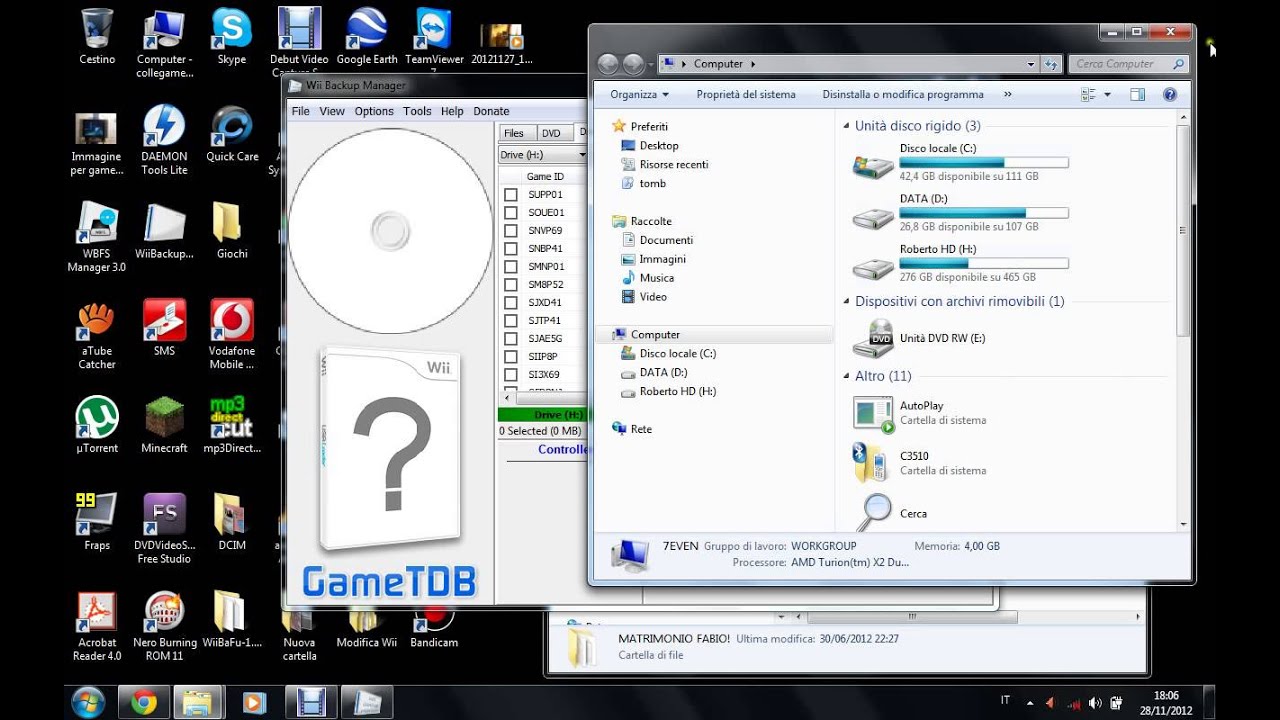This screenshot has height=720, width=1280.
Task: Check the SM8P52 game checkbox
Action: tap(511, 284)
